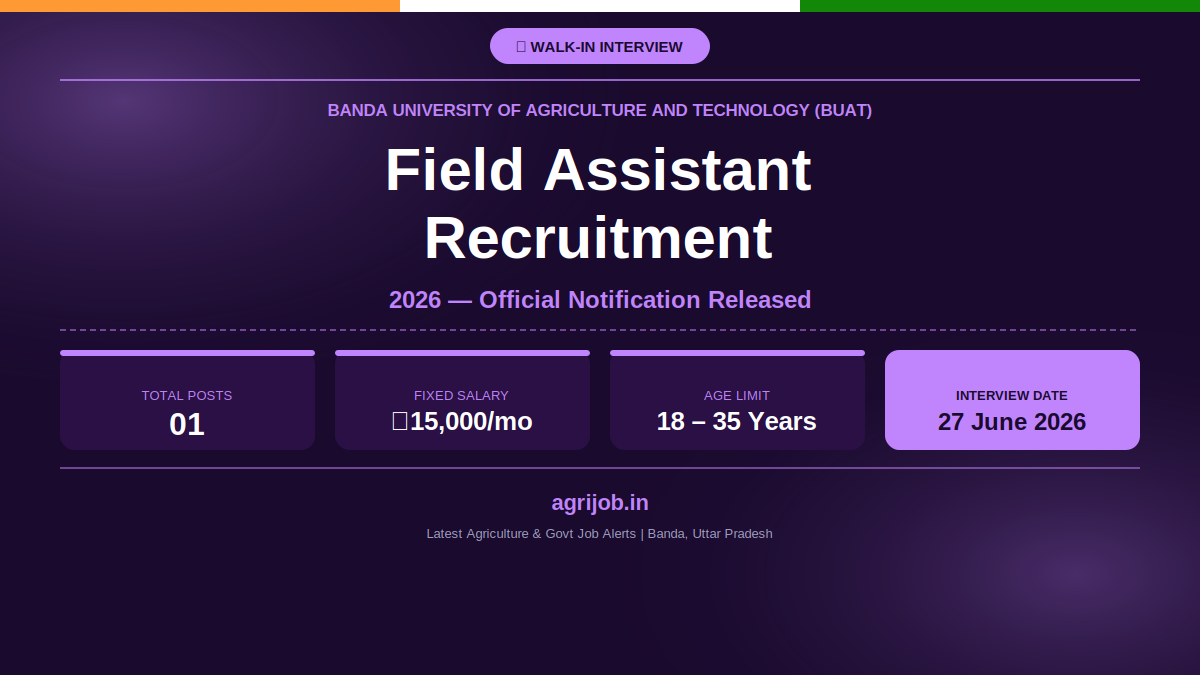Click the WALK-IN INTERVIEW badge
The height and width of the screenshot is (675, 1200).
tap(600, 46)
